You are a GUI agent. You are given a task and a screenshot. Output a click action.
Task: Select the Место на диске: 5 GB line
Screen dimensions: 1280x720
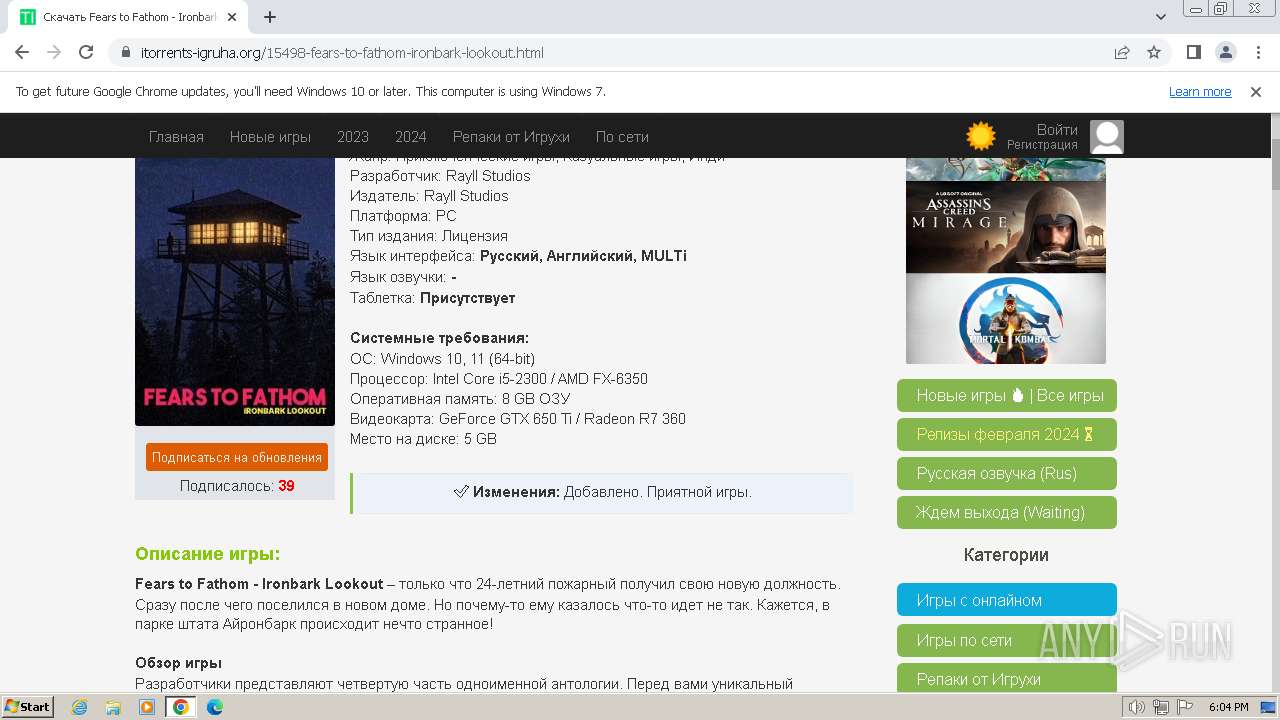click(423, 439)
